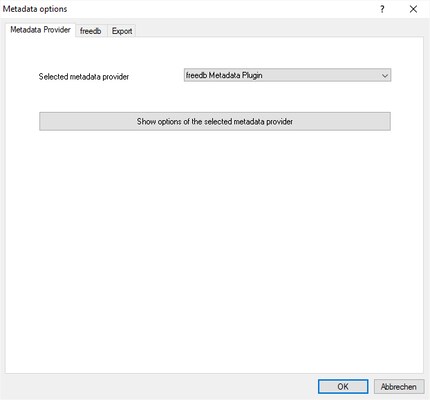430x400 pixels.
Task: Close the Metadata options dialog
Action: [x=413, y=9]
